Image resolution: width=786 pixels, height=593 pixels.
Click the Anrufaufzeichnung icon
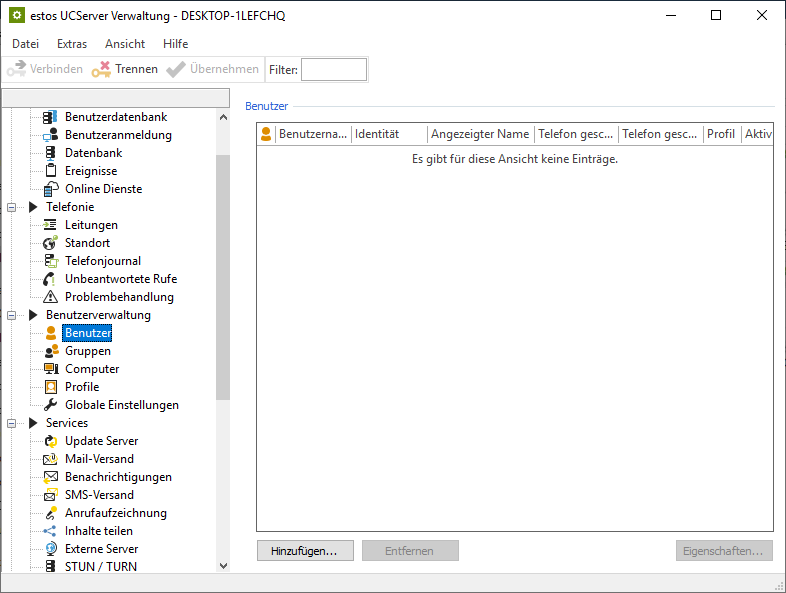(x=51, y=513)
